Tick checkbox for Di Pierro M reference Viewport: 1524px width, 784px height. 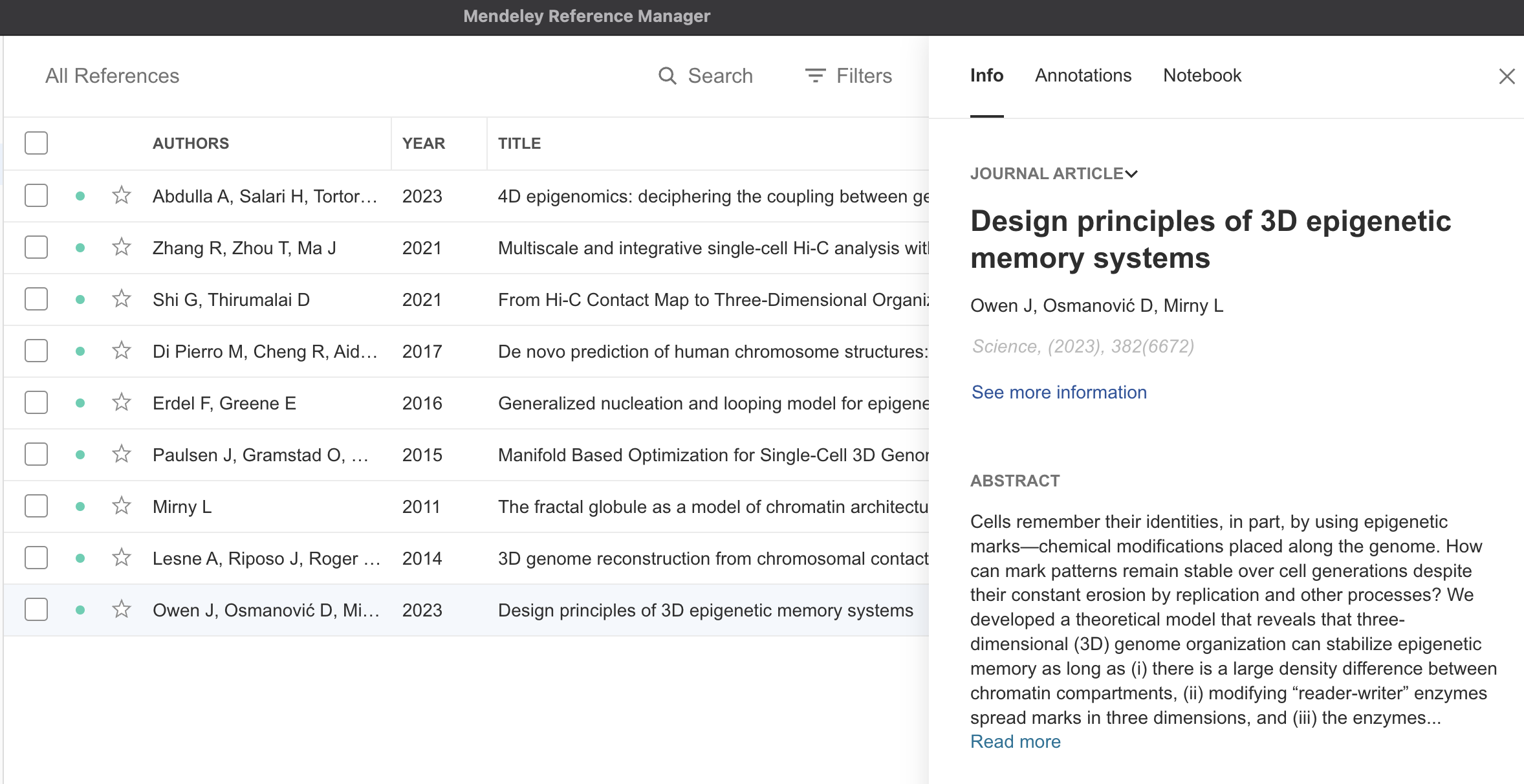pos(36,351)
